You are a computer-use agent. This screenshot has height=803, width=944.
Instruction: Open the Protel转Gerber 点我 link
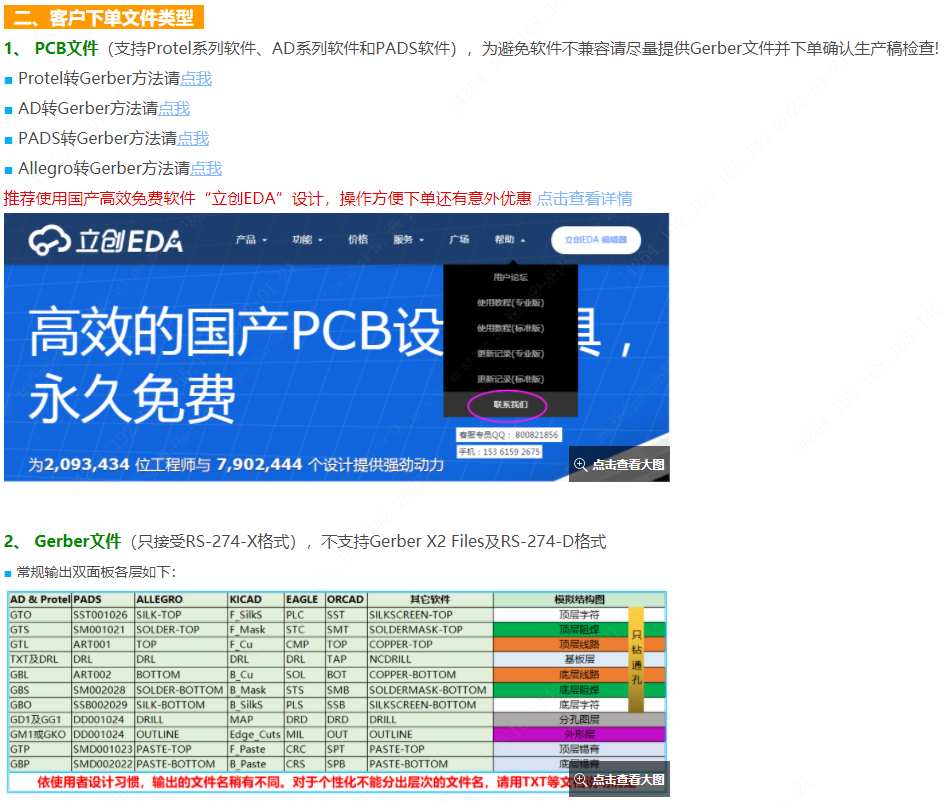pyautogui.click(x=195, y=78)
